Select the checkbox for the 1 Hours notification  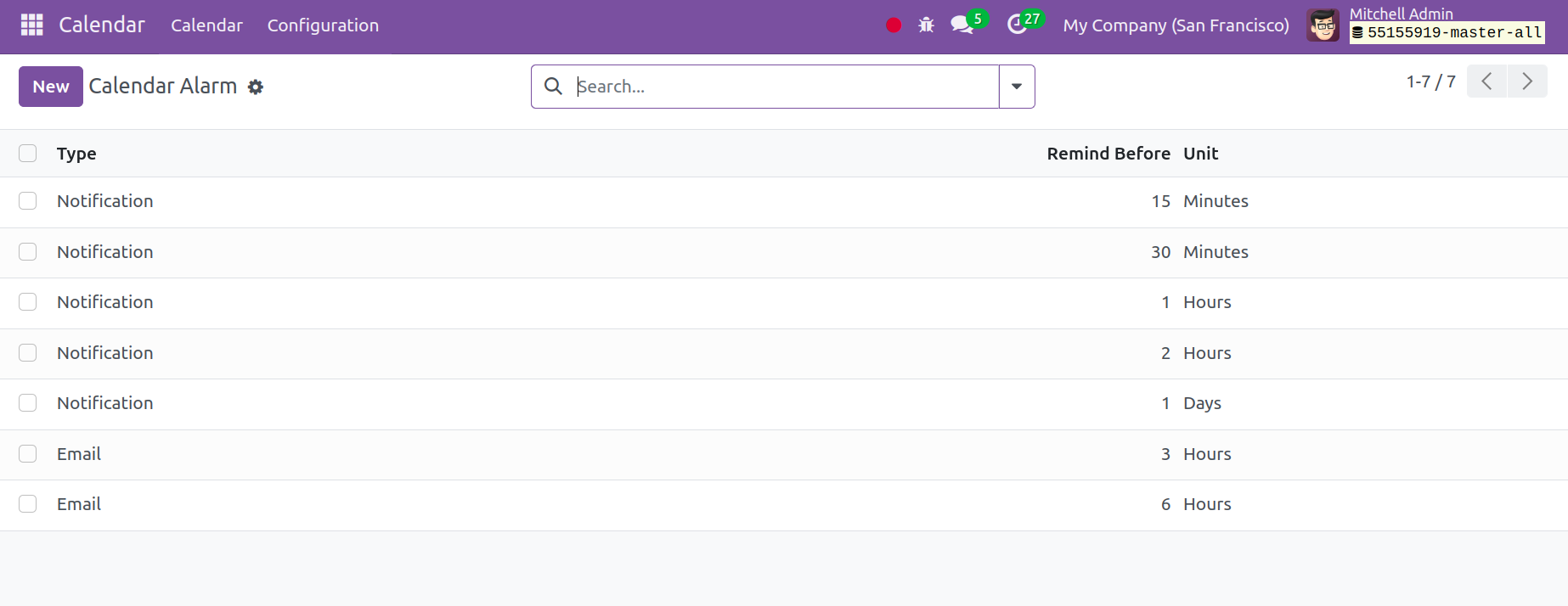[x=28, y=302]
